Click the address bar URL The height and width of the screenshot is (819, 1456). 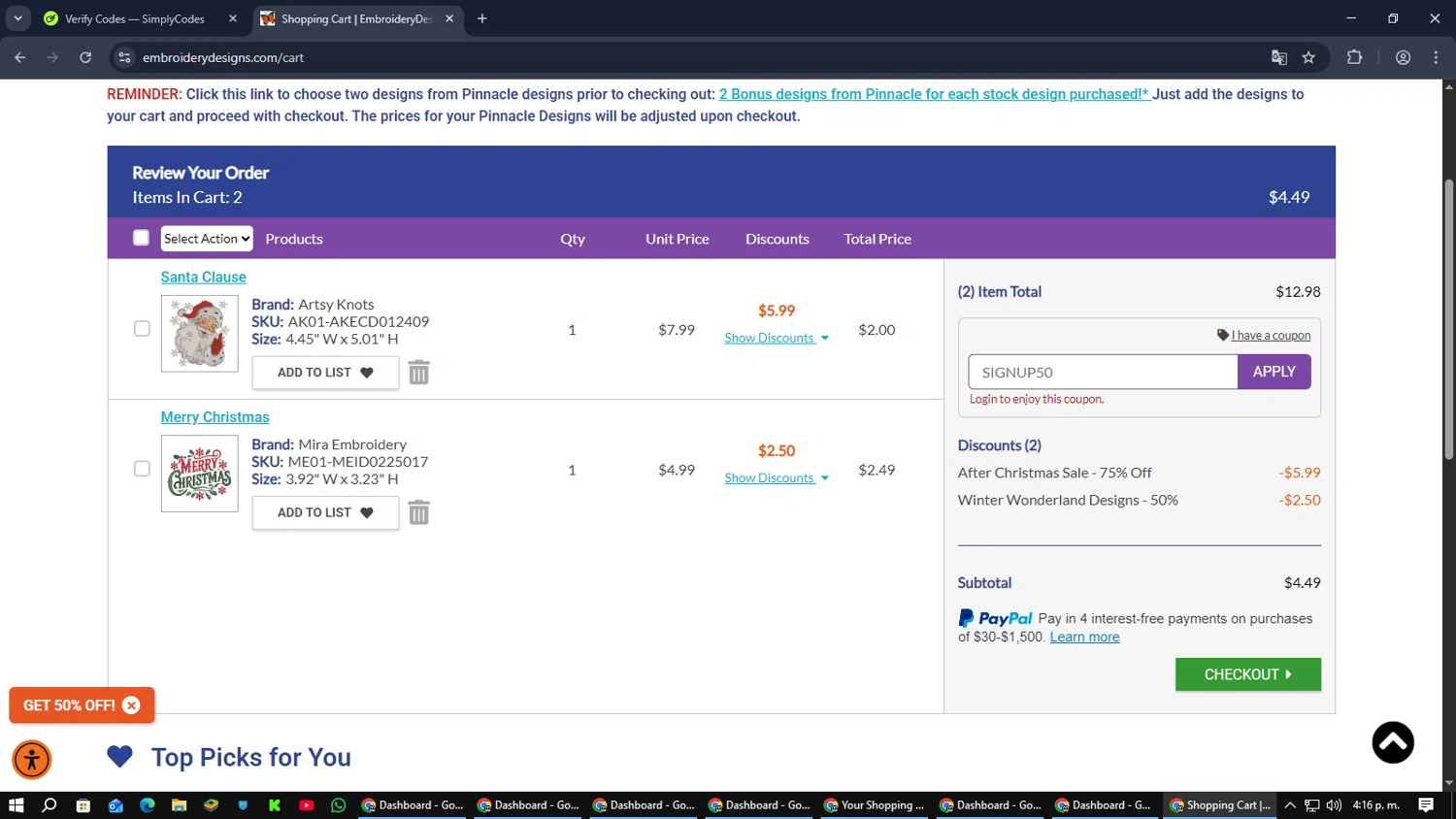(x=223, y=57)
